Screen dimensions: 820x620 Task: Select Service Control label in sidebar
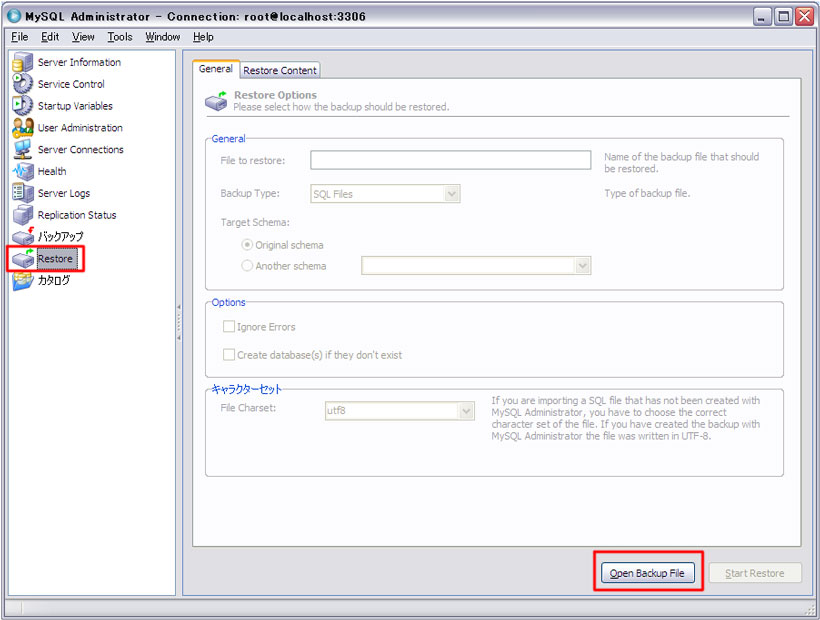tap(71, 84)
